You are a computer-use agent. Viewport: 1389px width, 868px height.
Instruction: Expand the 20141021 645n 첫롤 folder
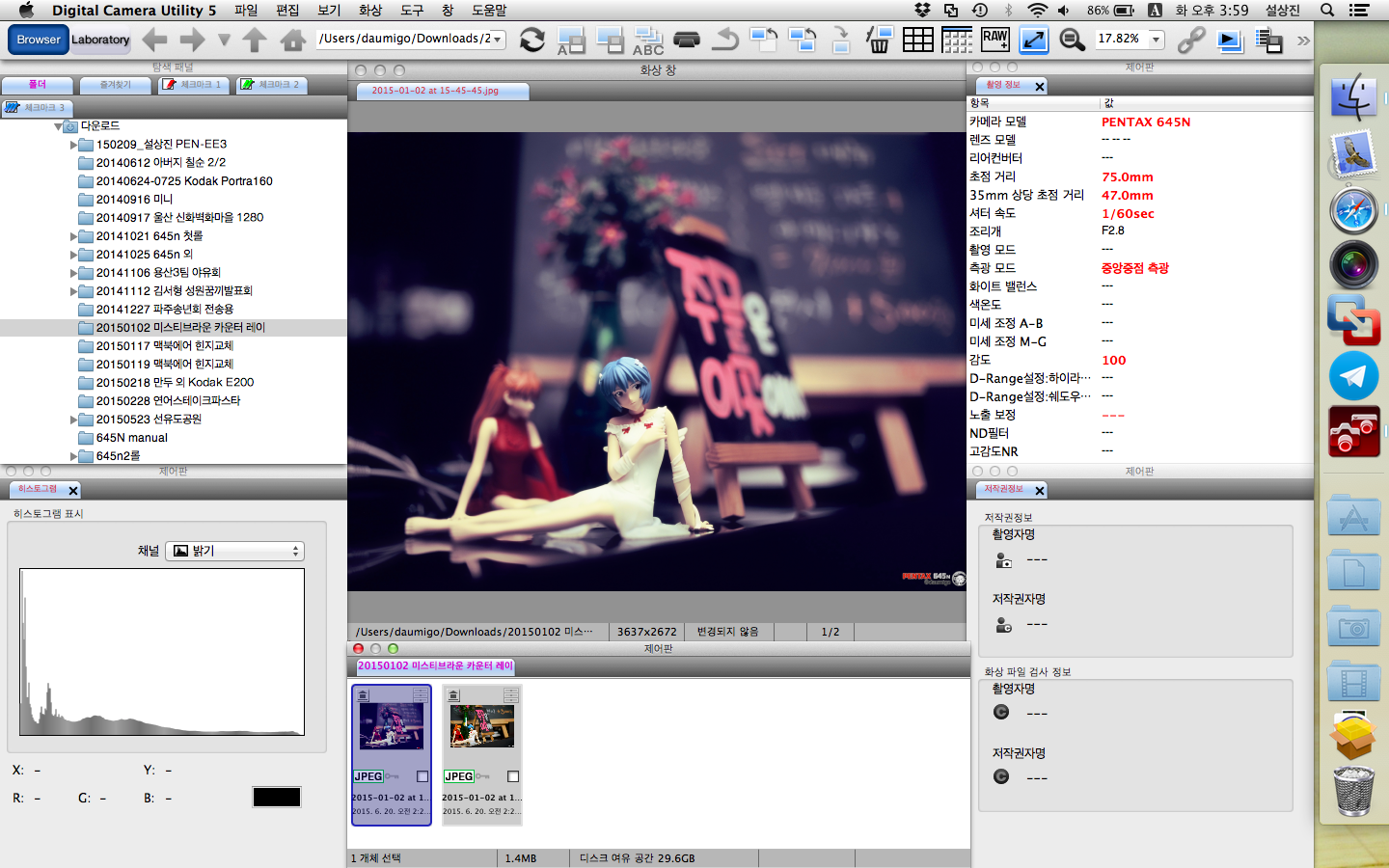(73, 236)
